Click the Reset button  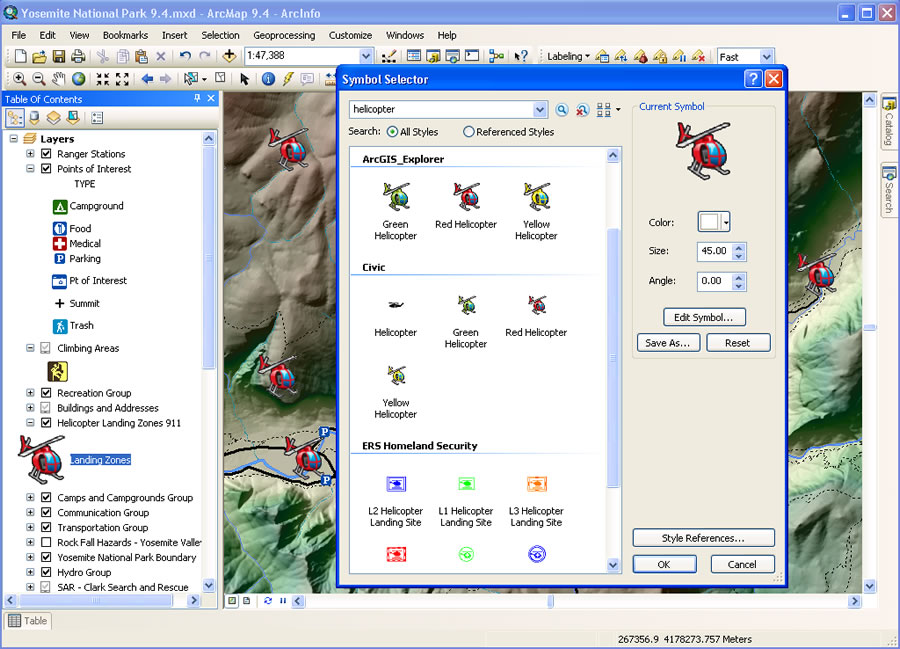738,343
